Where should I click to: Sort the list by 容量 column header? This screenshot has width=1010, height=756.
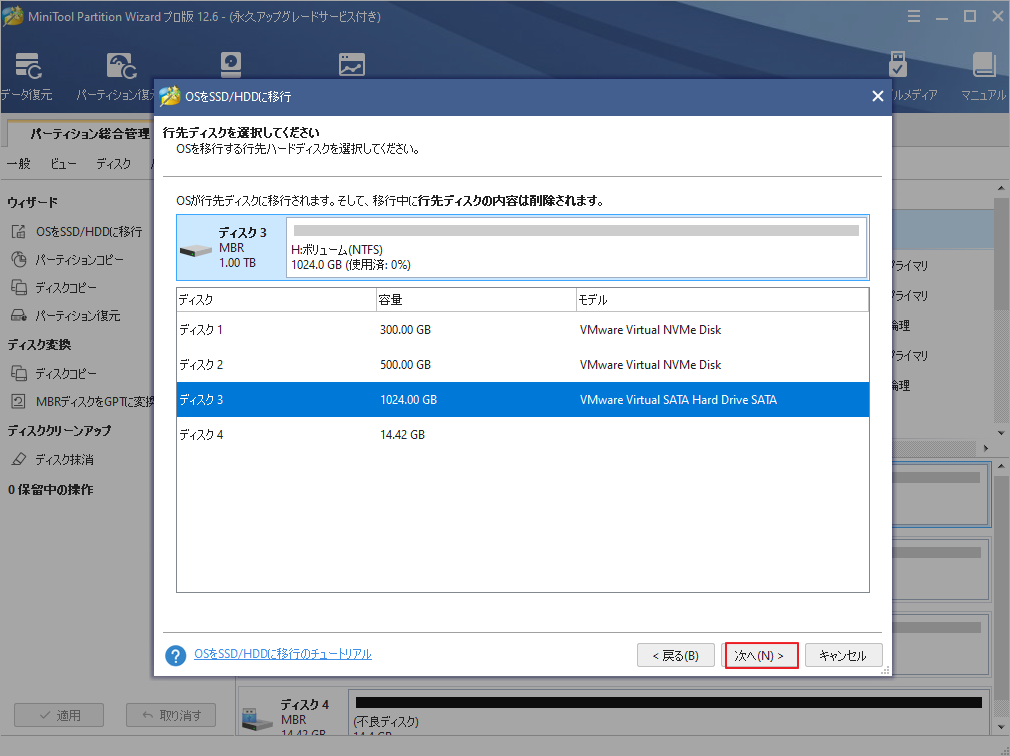pos(475,300)
